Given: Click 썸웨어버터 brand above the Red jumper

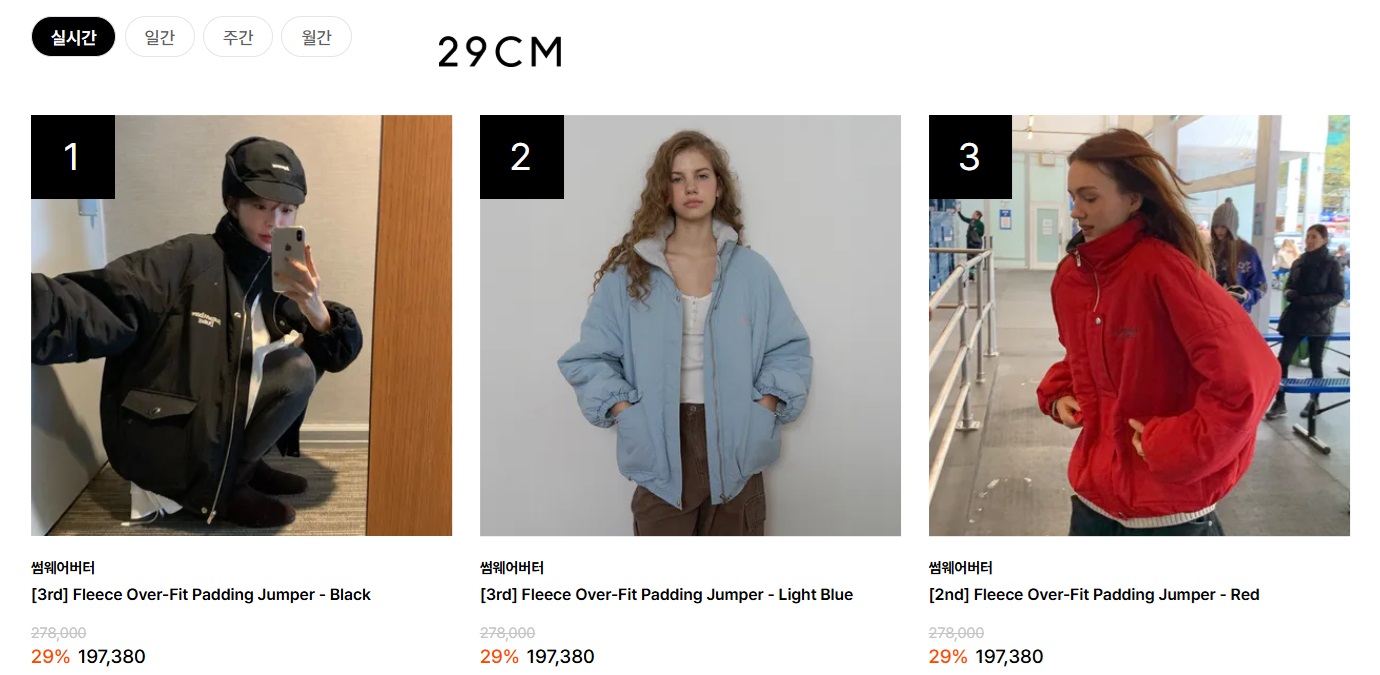Looking at the screenshot, I should tap(961, 568).
